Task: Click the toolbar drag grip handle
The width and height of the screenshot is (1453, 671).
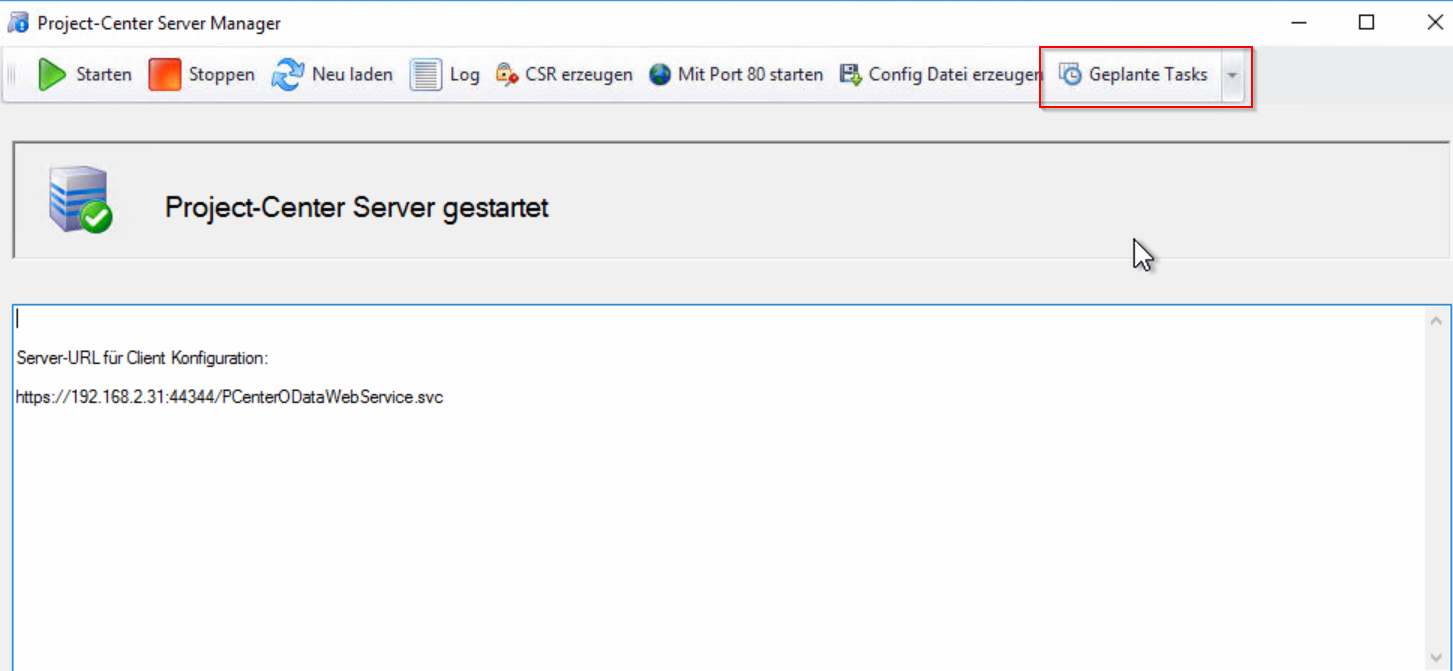Action: click(13, 75)
